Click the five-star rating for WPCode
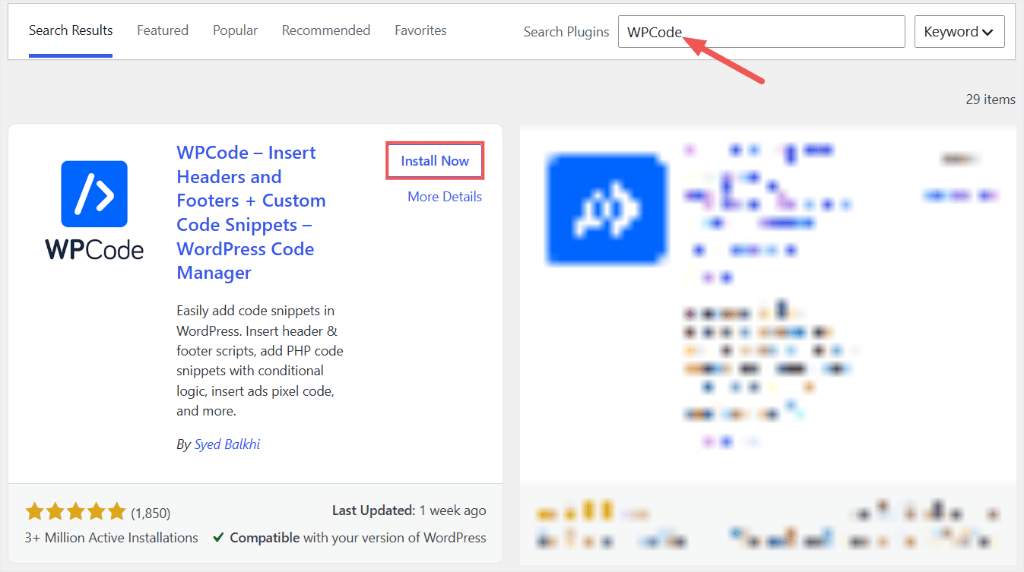1024x572 pixels. [76, 511]
